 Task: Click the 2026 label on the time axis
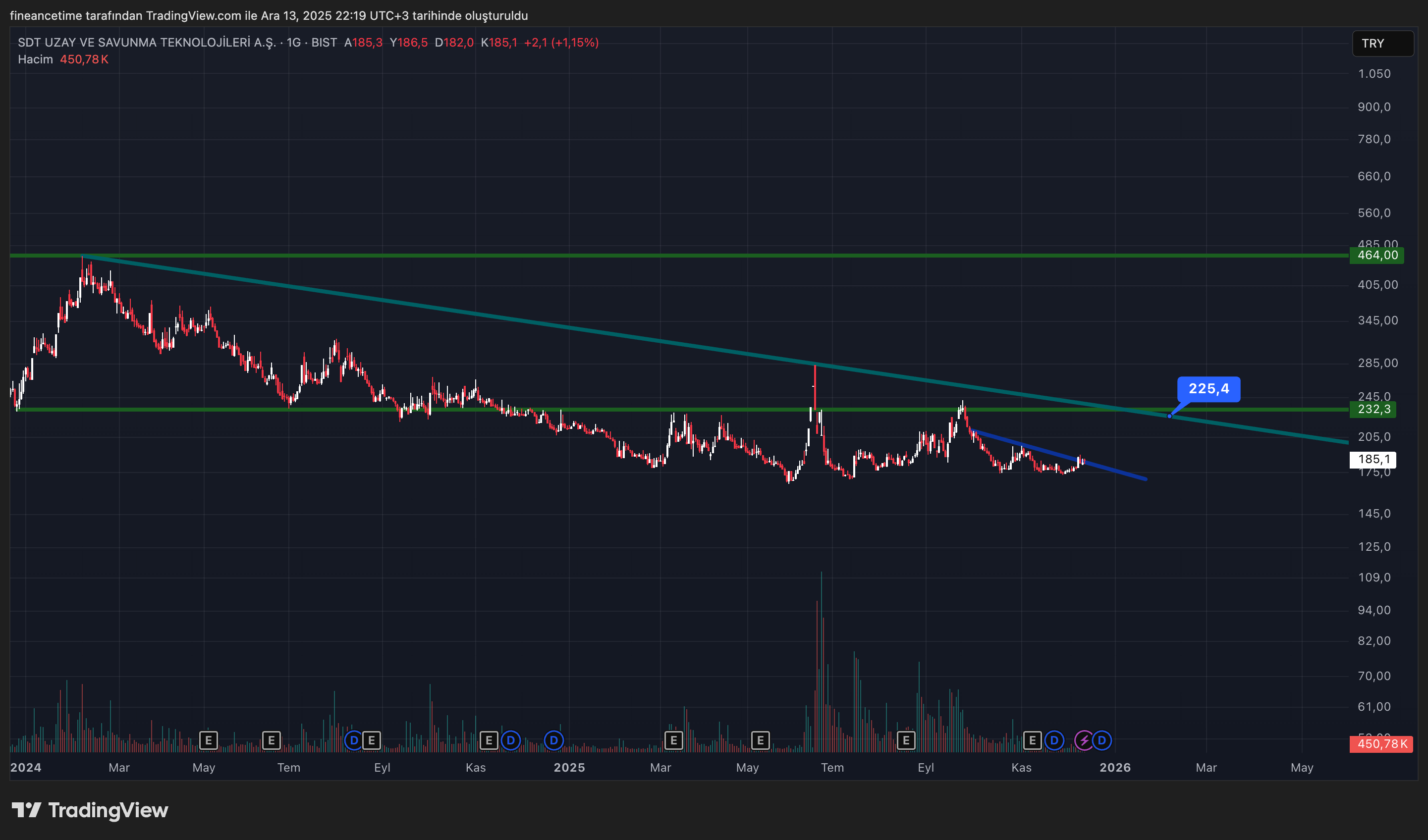coord(1115,768)
